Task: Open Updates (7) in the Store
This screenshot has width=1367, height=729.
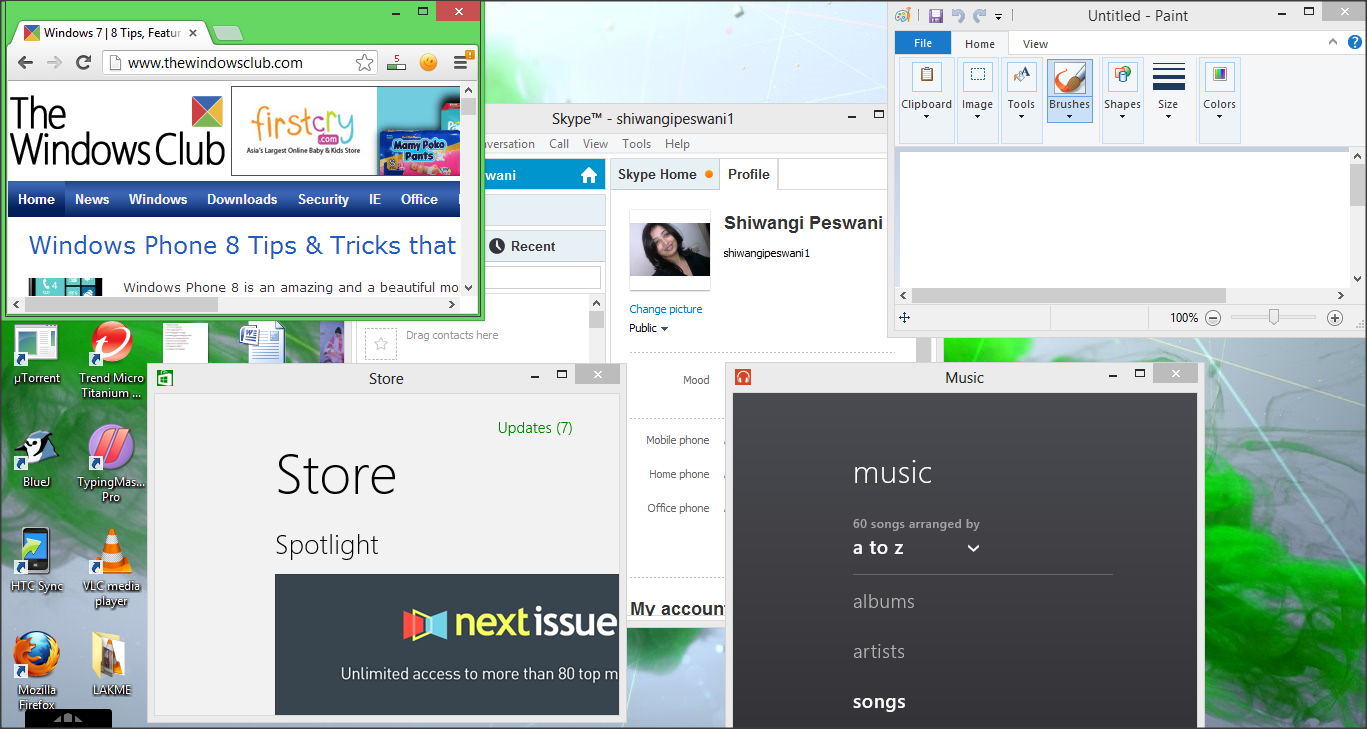Action: click(x=535, y=428)
